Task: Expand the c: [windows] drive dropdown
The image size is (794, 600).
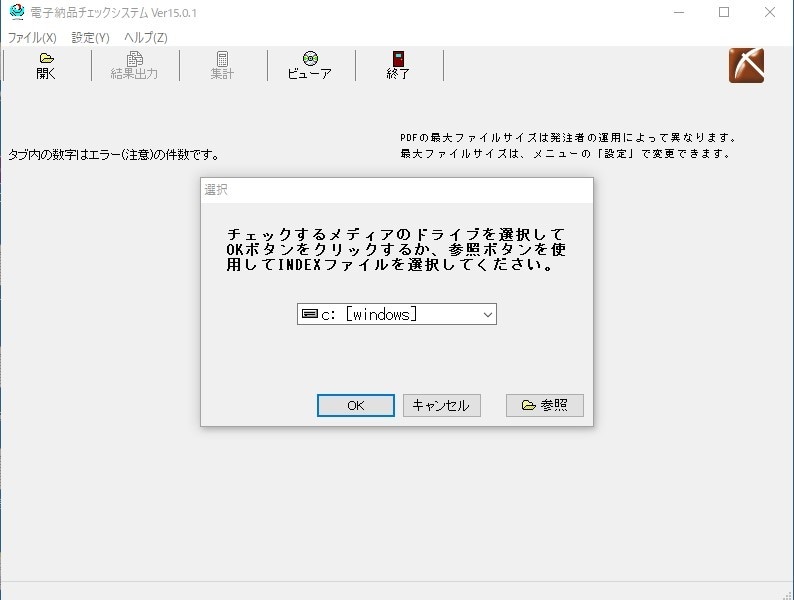Action: pyautogui.click(x=396, y=314)
